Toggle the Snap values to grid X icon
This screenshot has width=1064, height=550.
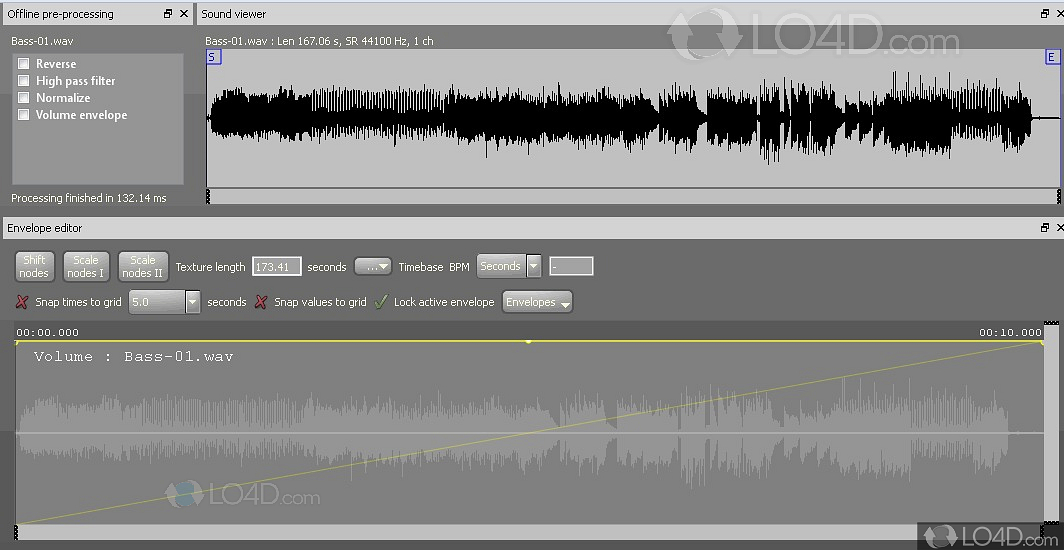[261, 302]
